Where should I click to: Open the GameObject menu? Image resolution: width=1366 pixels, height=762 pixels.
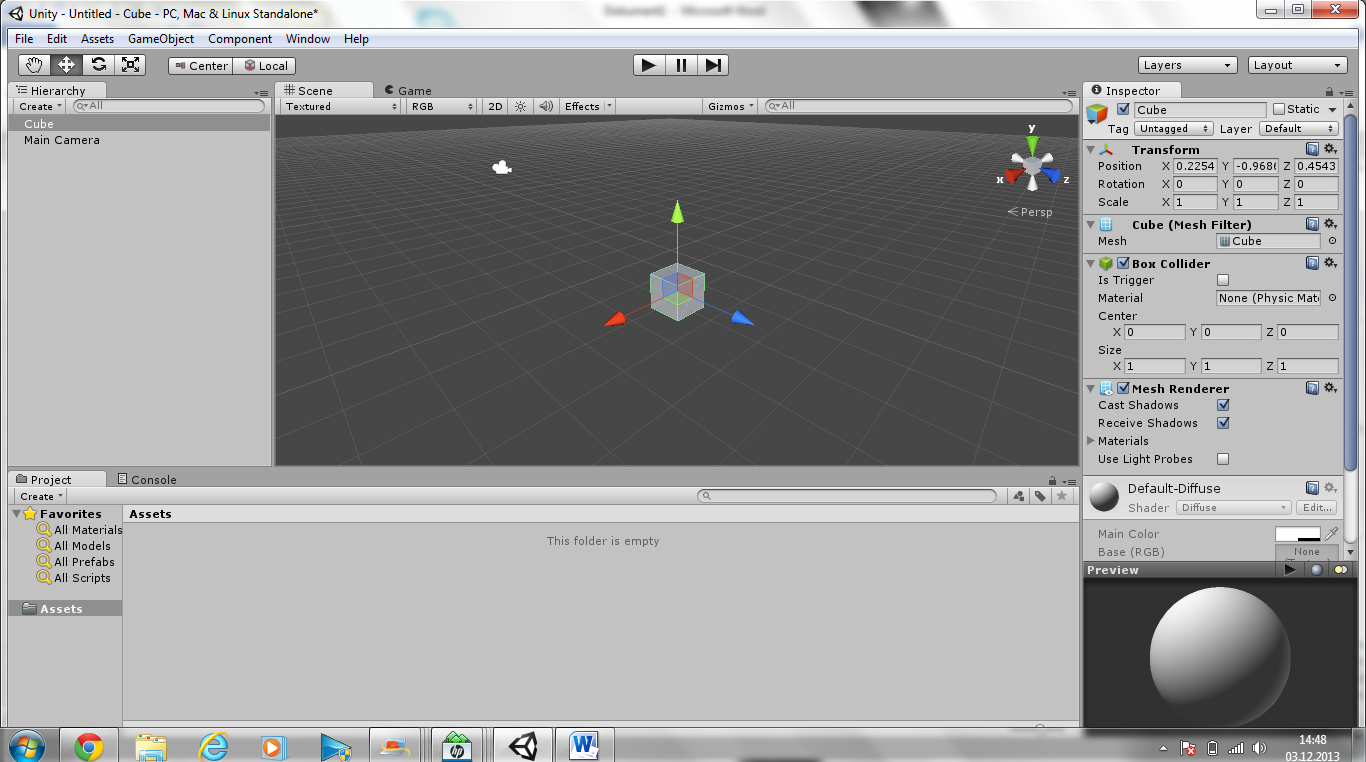pyautogui.click(x=161, y=39)
